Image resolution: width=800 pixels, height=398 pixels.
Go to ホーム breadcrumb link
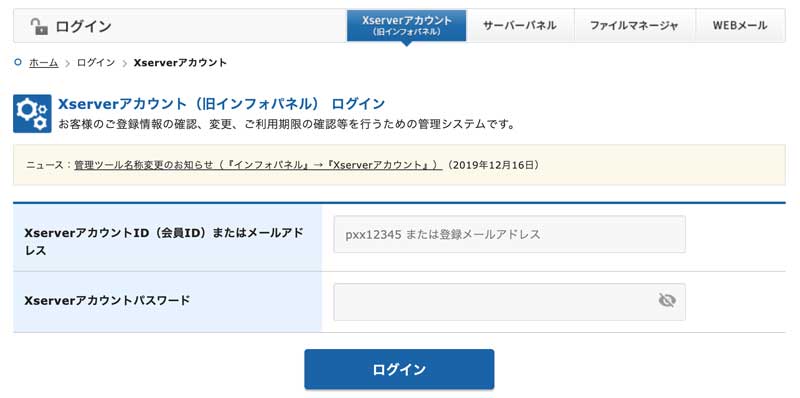(43, 63)
